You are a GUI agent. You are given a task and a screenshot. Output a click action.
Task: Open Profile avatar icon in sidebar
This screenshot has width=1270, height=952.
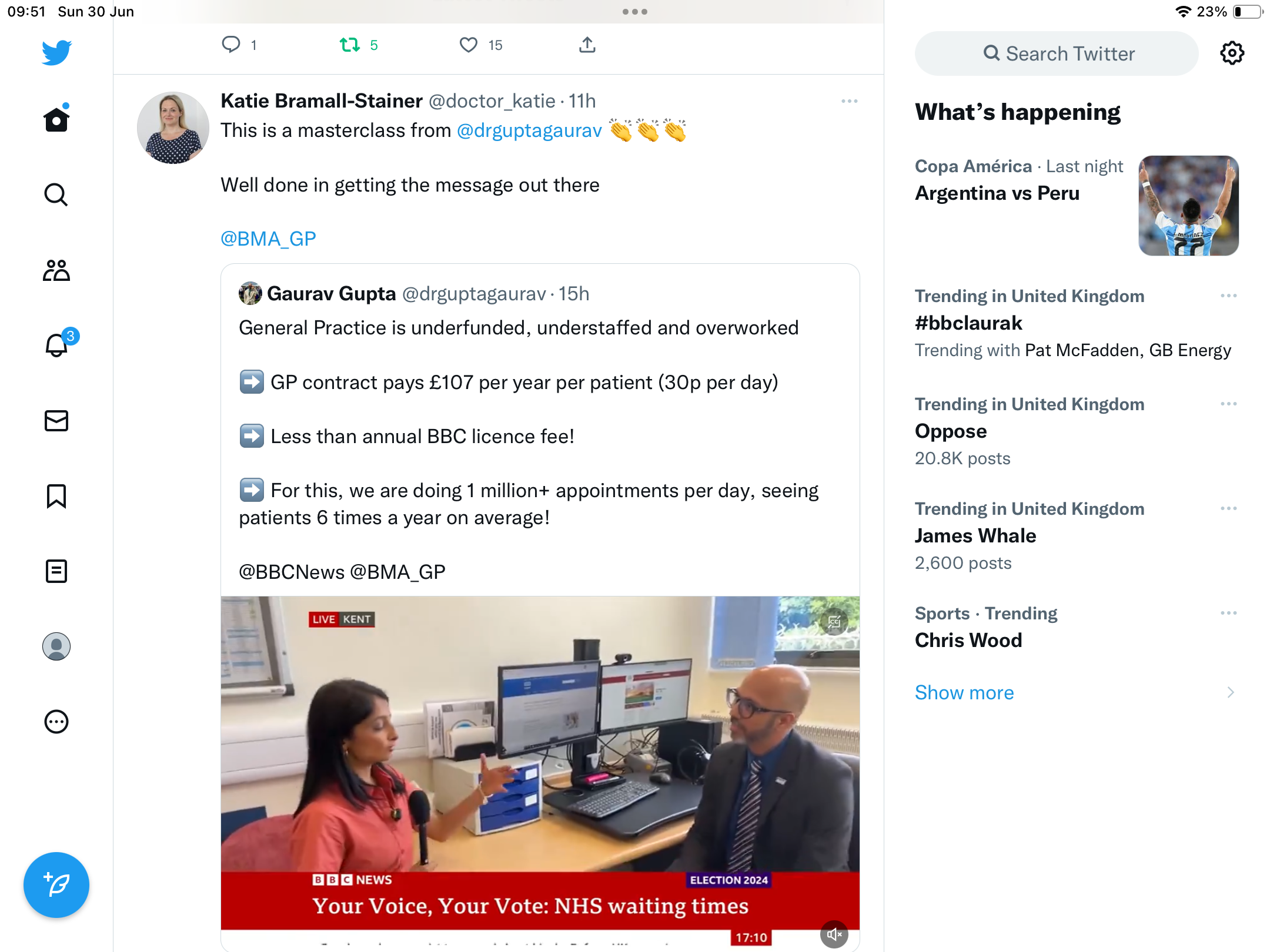tap(56, 646)
